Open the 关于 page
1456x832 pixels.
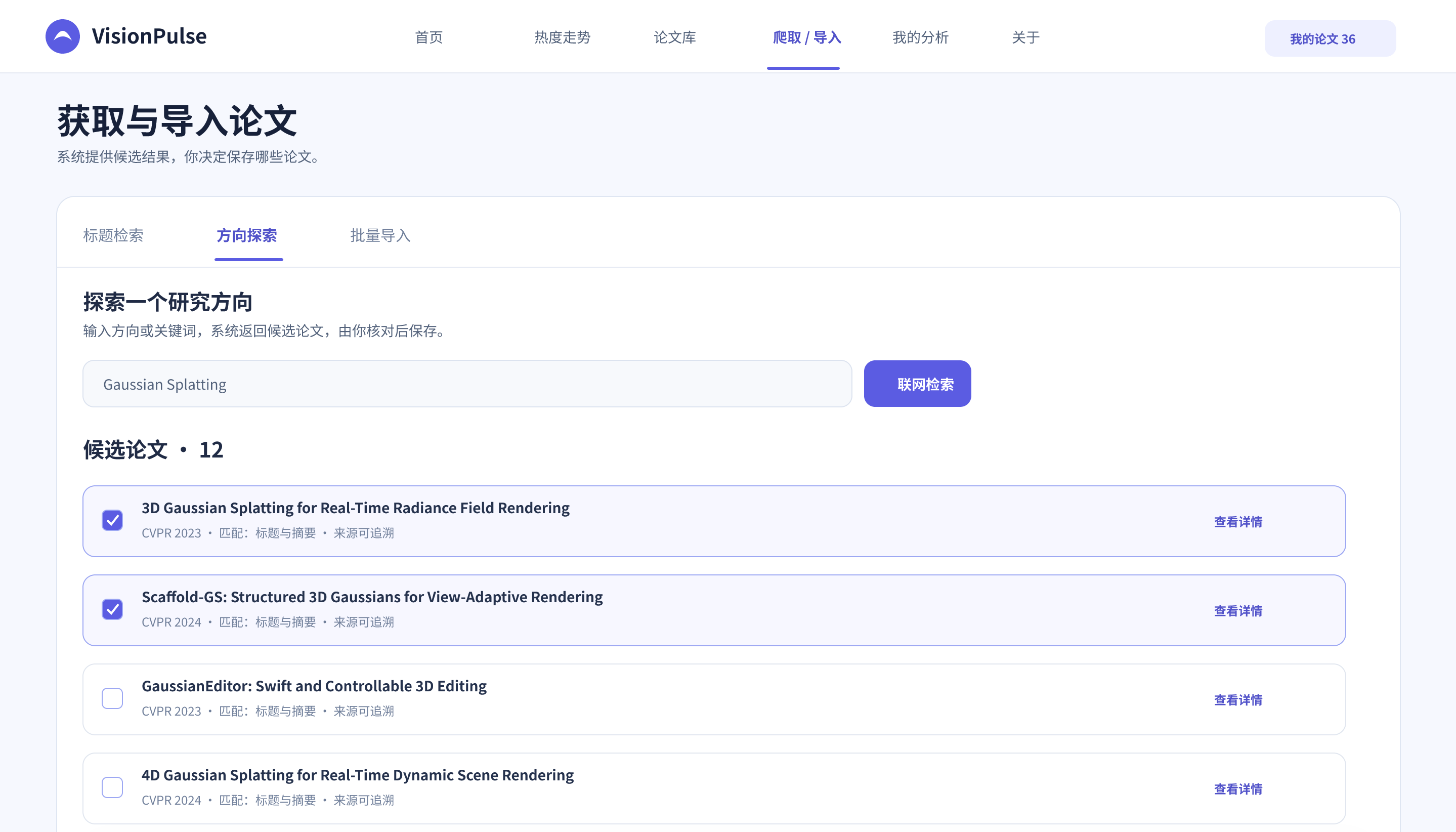(1025, 38)
